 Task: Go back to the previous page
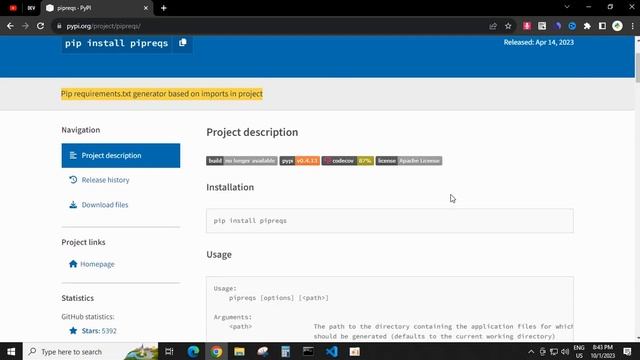point(10,26)
